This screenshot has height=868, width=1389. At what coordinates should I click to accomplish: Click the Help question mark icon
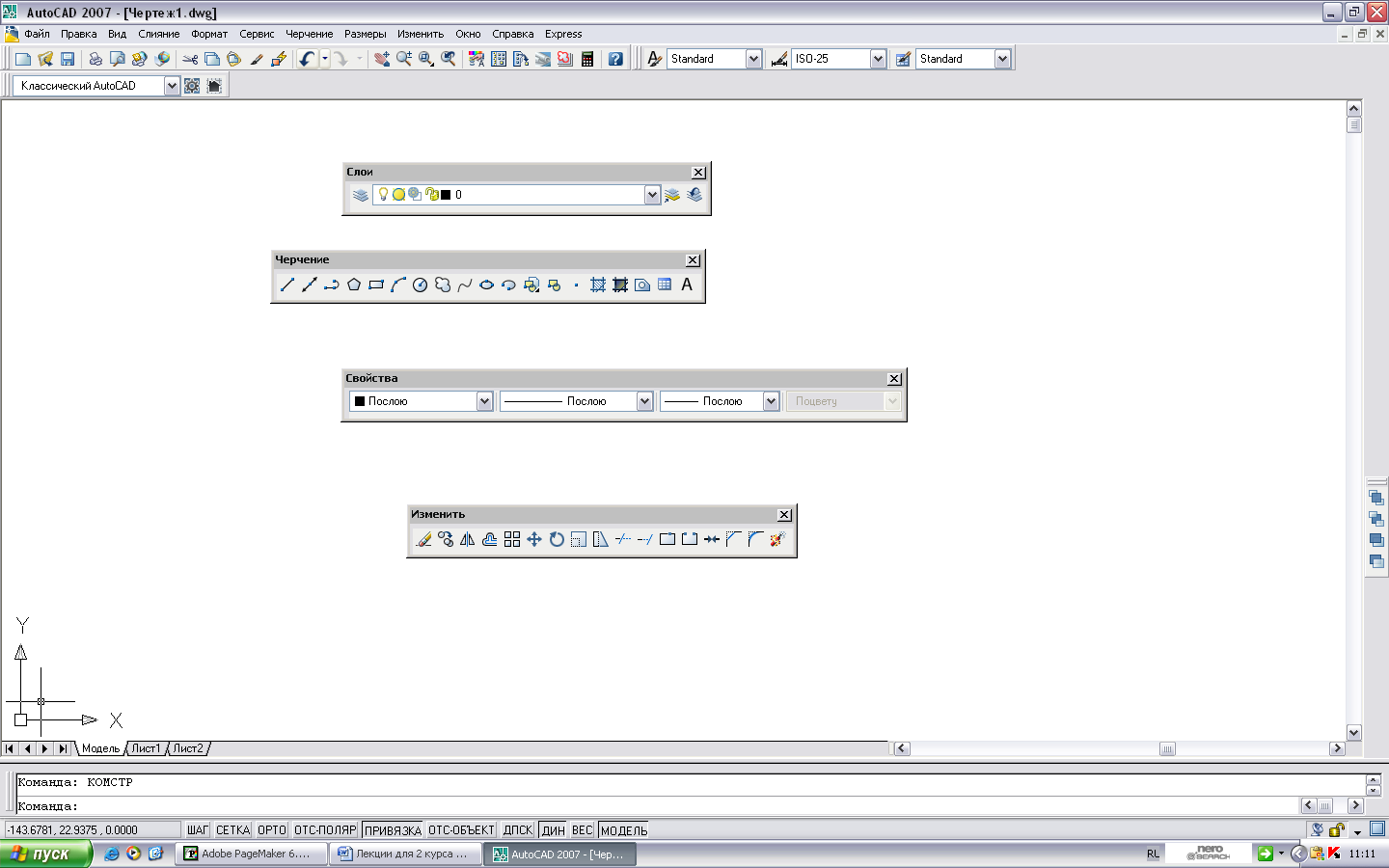615,59
